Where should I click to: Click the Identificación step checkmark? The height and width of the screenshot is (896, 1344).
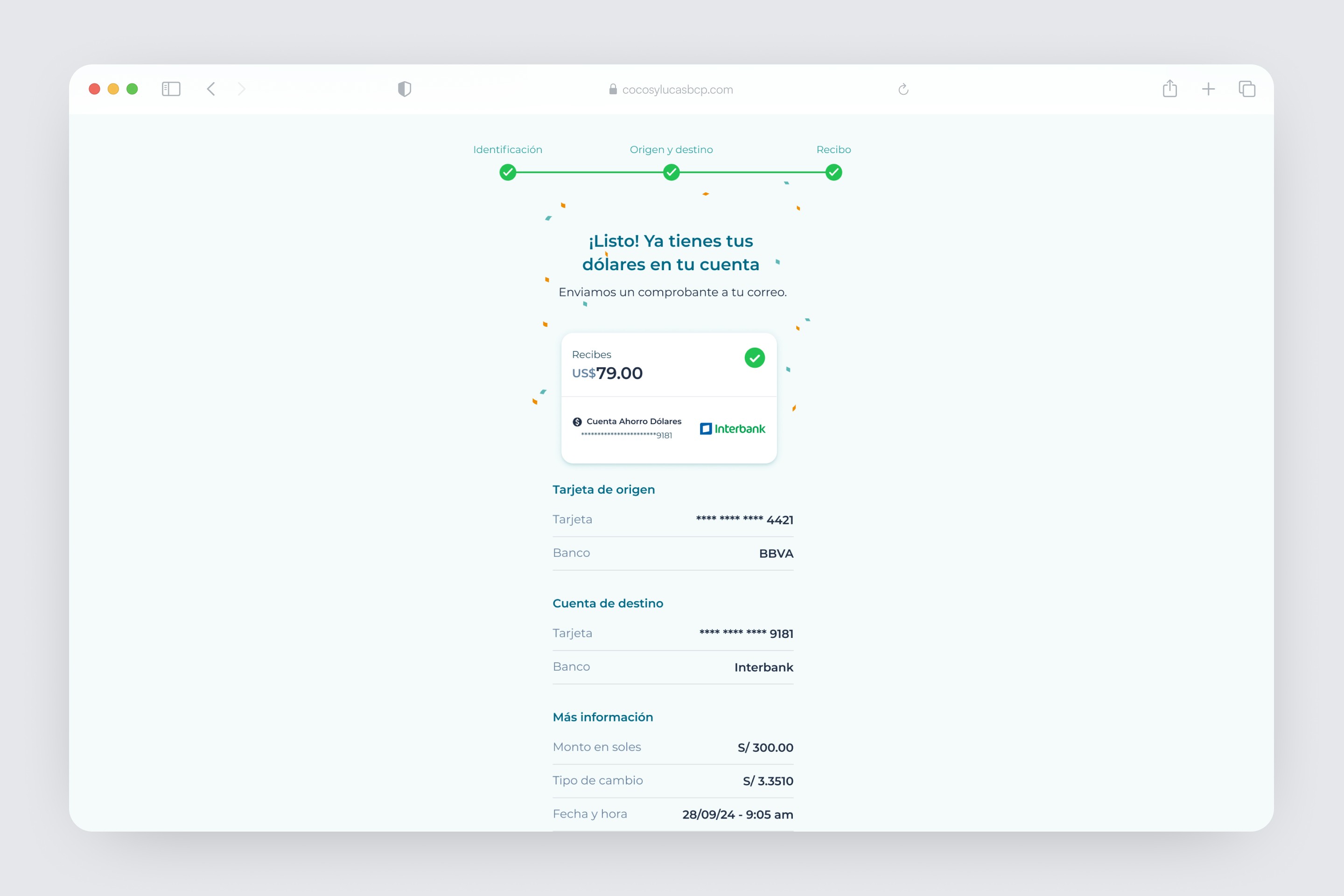coord(507,172)
